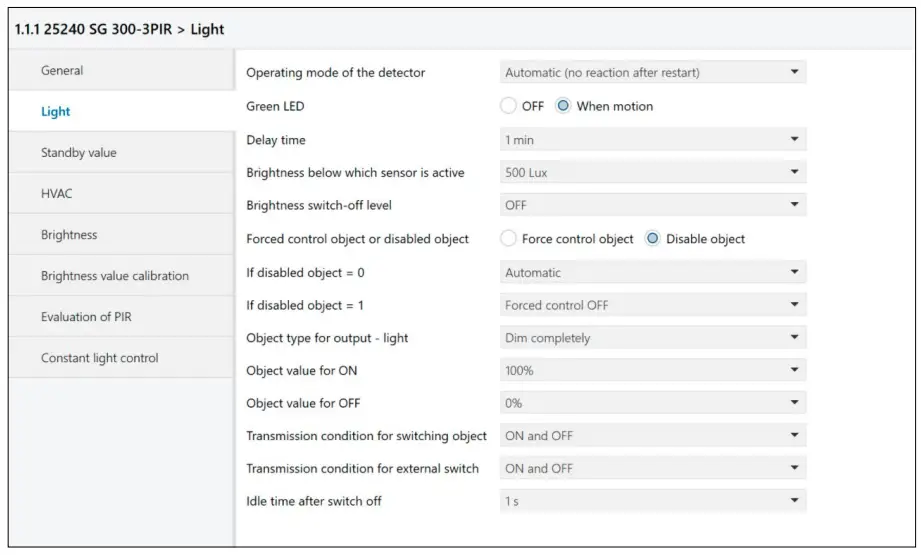Open the Standby value tab
921x555 pixels.
point(78,153)
